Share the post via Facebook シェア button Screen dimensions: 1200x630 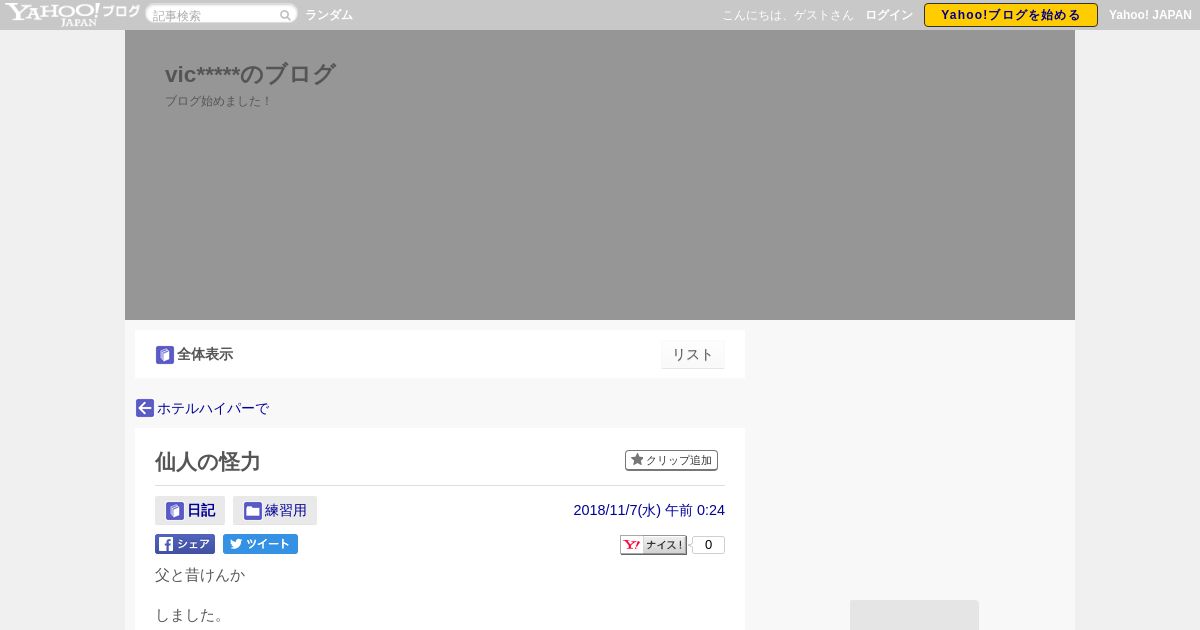point(185,544)
